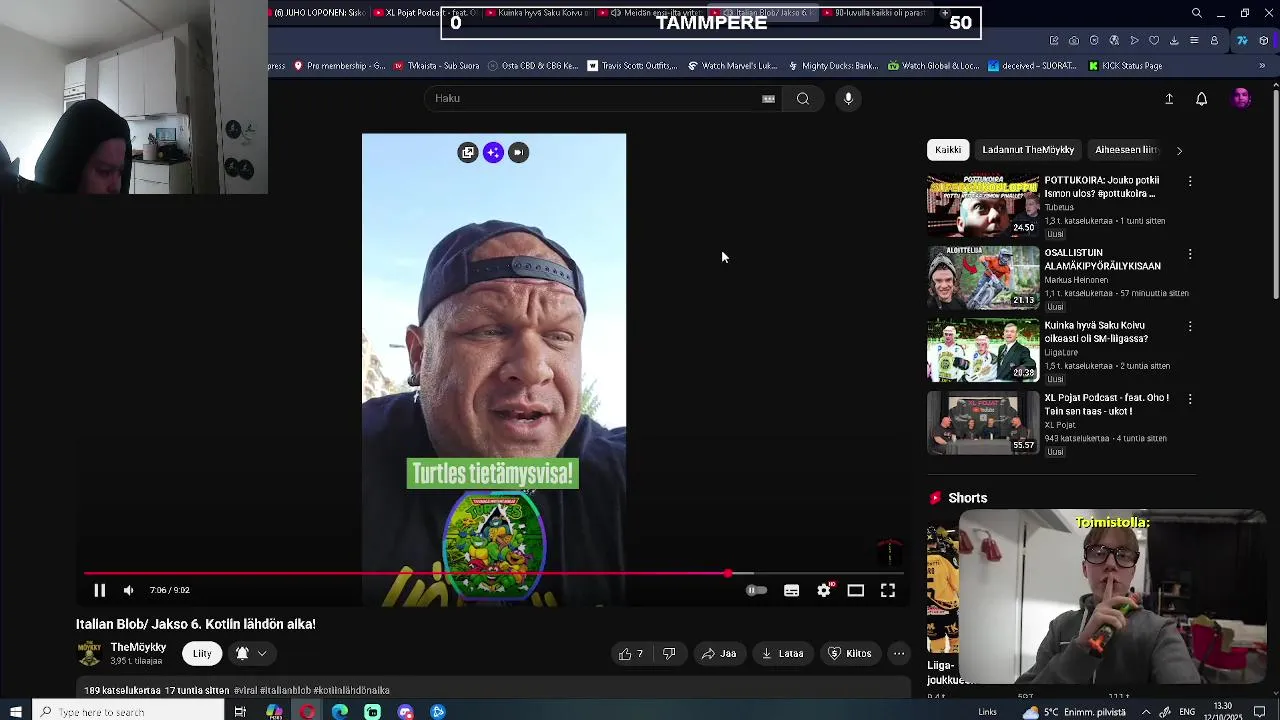This screenshot has height=720, width=1280.
Task: Open options for POTTUKOIRA video
Action: [1190, 182]
